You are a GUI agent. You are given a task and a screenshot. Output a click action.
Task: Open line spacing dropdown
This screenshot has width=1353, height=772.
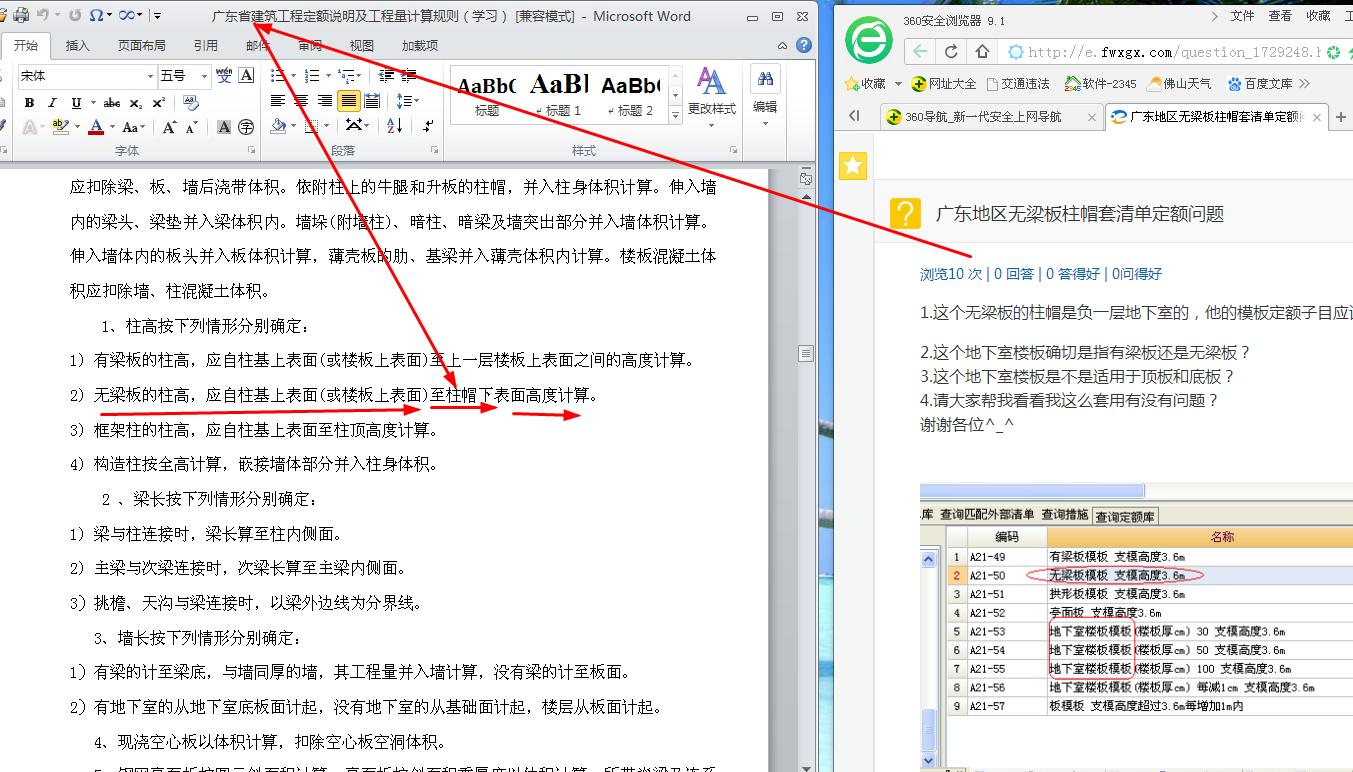coord(407,101)
